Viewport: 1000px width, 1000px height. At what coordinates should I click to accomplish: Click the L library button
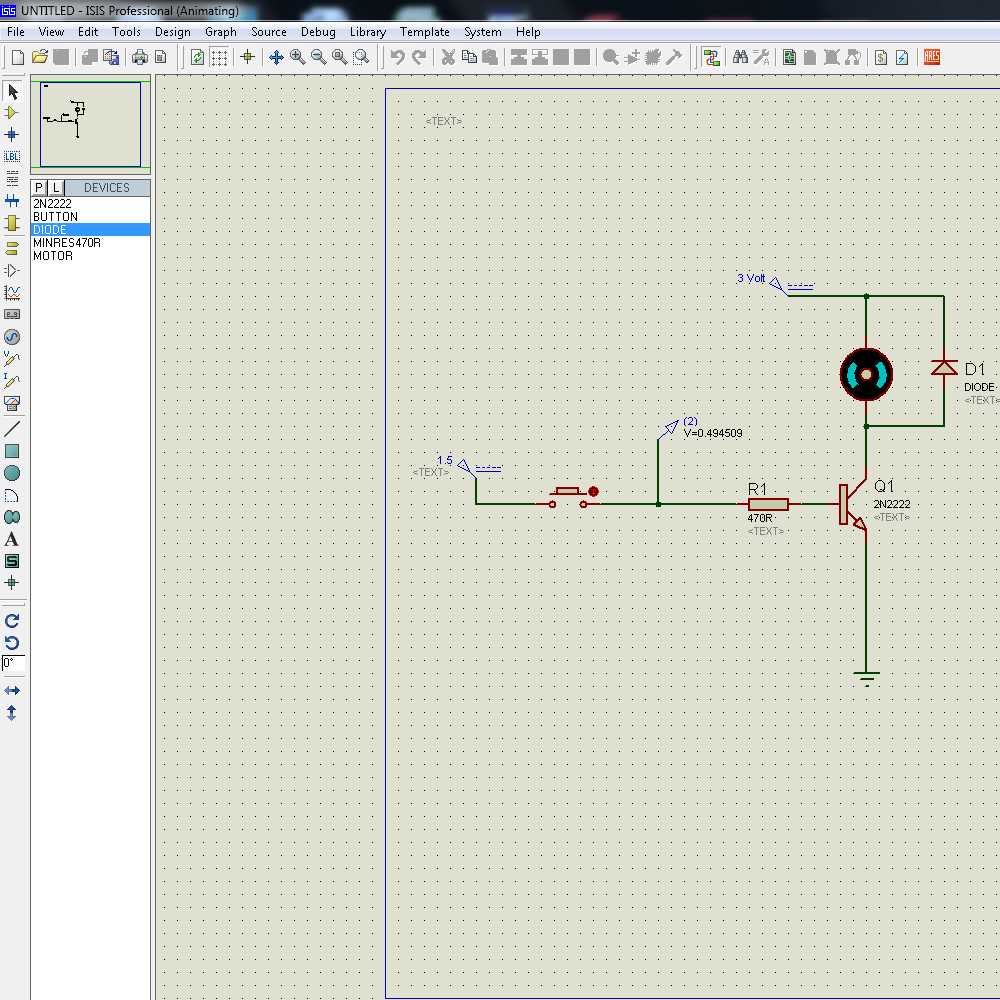pos(56,188)
